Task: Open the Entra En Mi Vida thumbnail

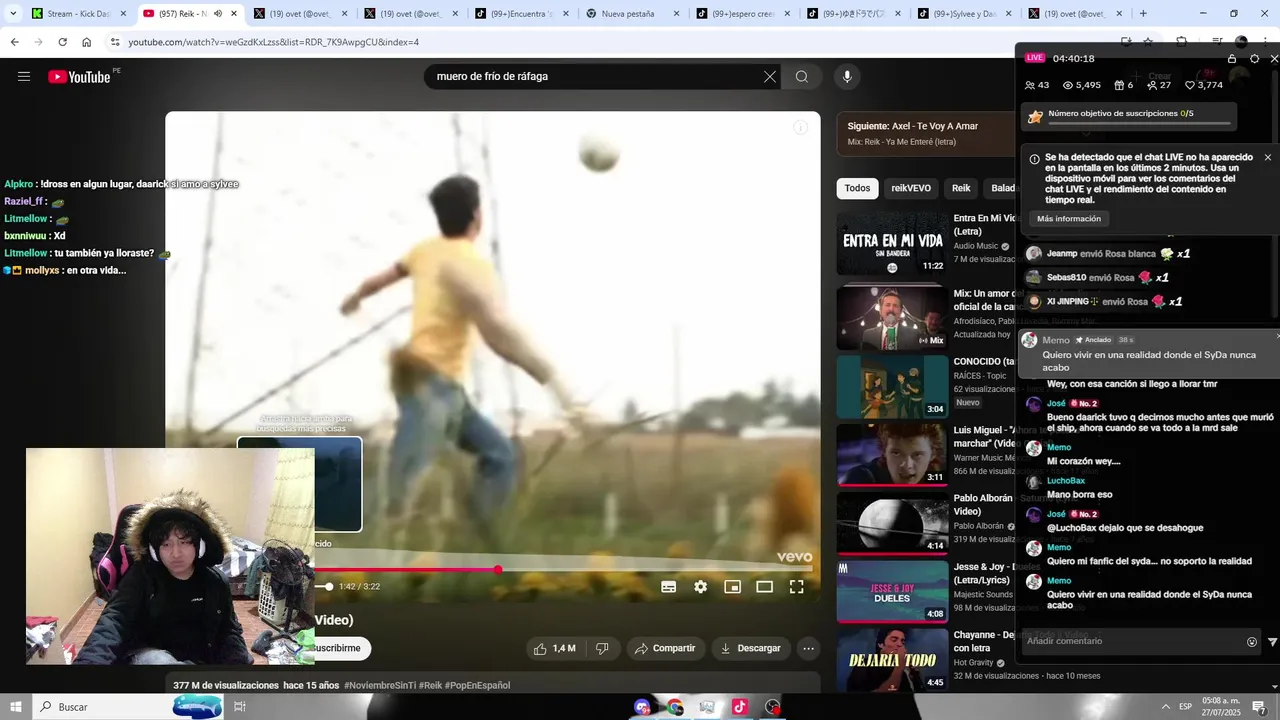Action: tap(892, 243)
